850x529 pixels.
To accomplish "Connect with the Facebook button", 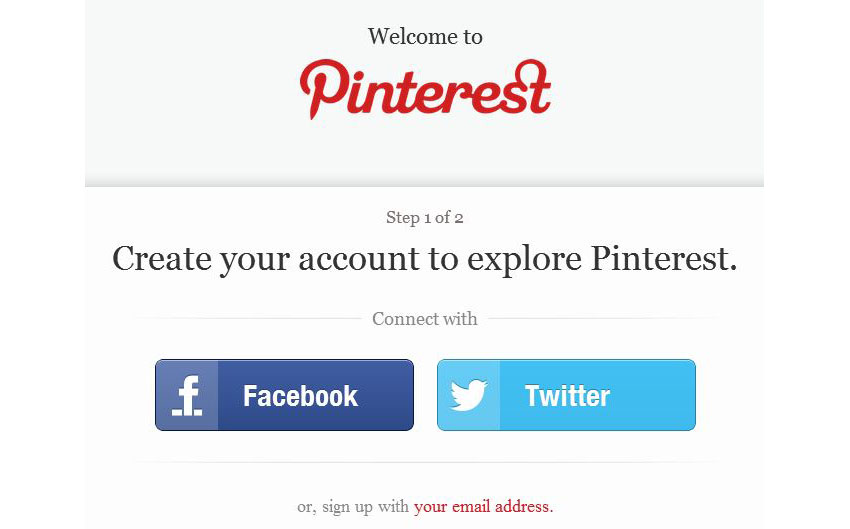I will tap(284, 395).
